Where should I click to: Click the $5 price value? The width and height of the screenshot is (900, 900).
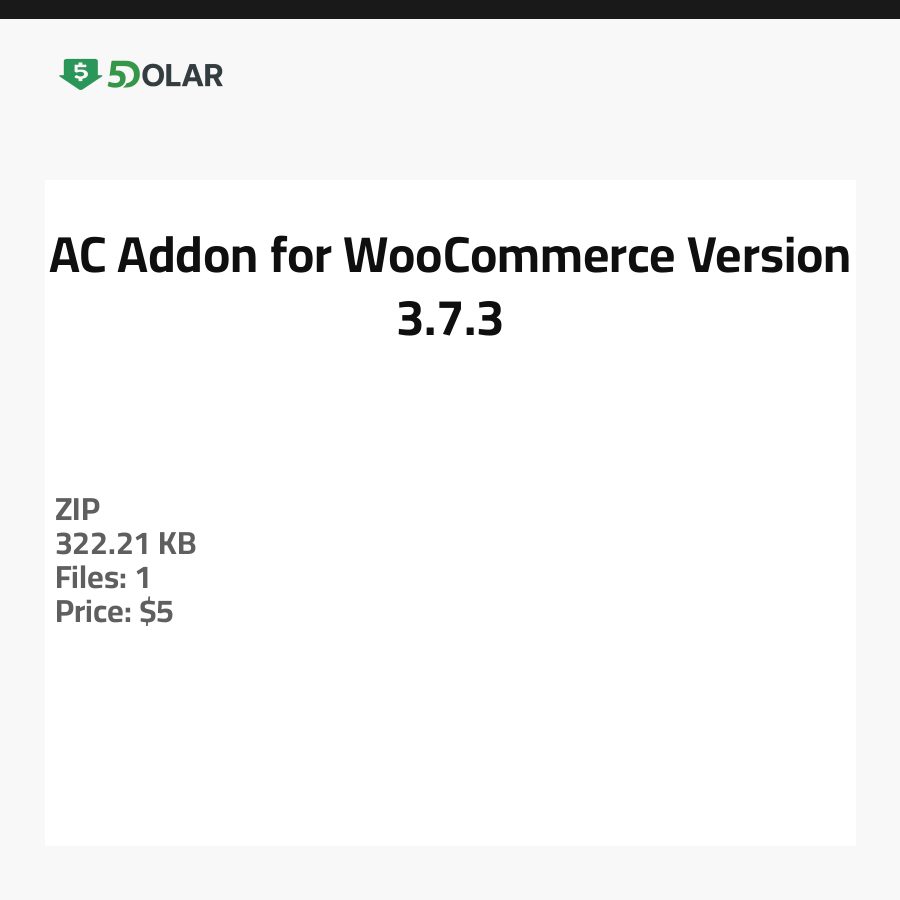[x=157, y=612]
